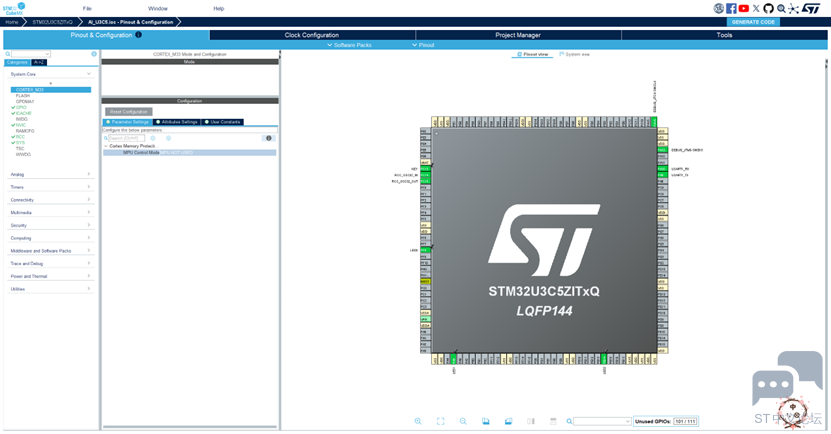Viewport: 831px width, 434px height.
Task: Click the GENERATE CODE button
Action: pyautogui.click(x=753, y=22)
